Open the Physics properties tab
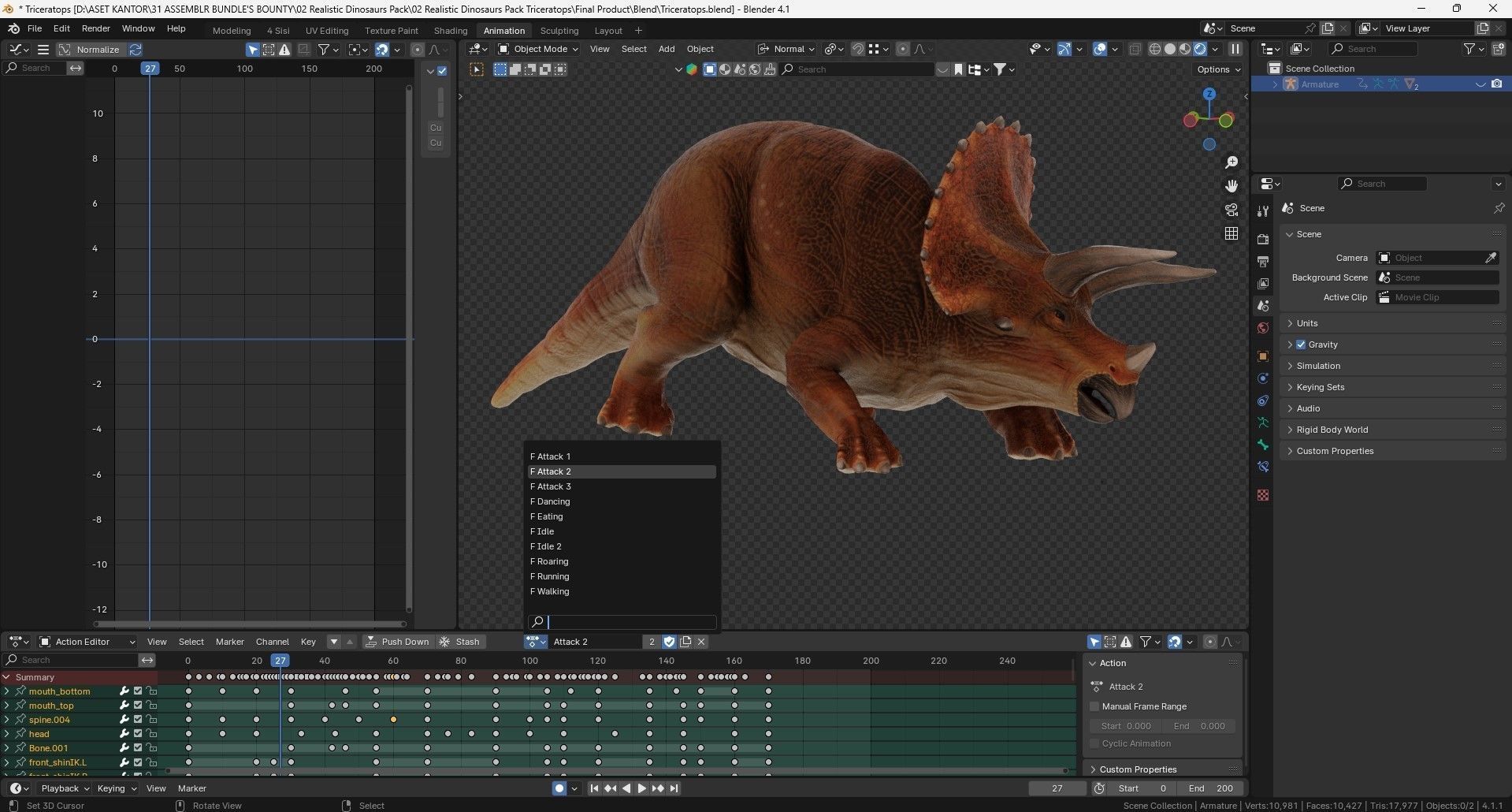Image resolution: width=1512 pixels, height=812 pixels. (x=1263, y=378)
